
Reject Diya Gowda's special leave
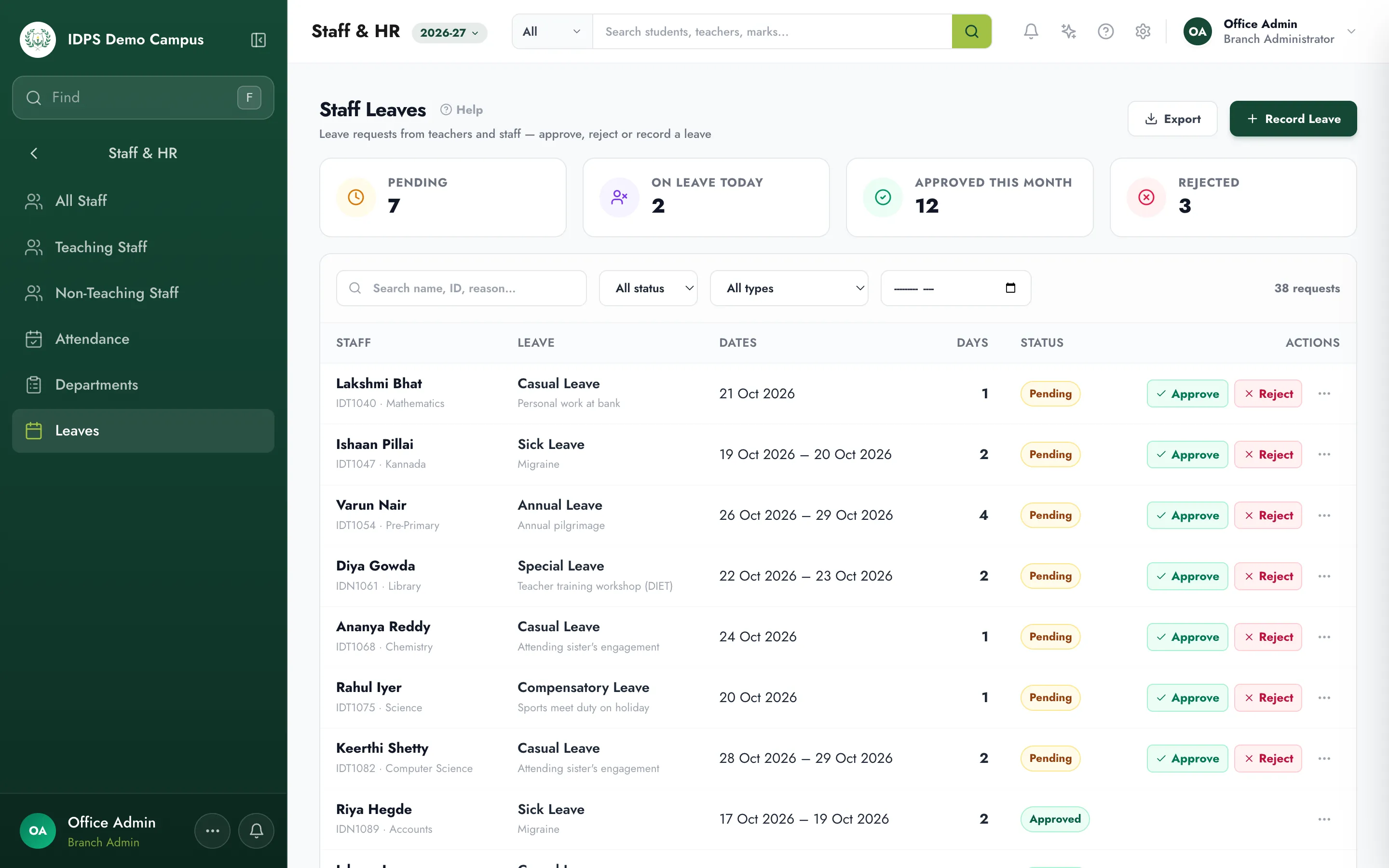[x=1267, y=576]
